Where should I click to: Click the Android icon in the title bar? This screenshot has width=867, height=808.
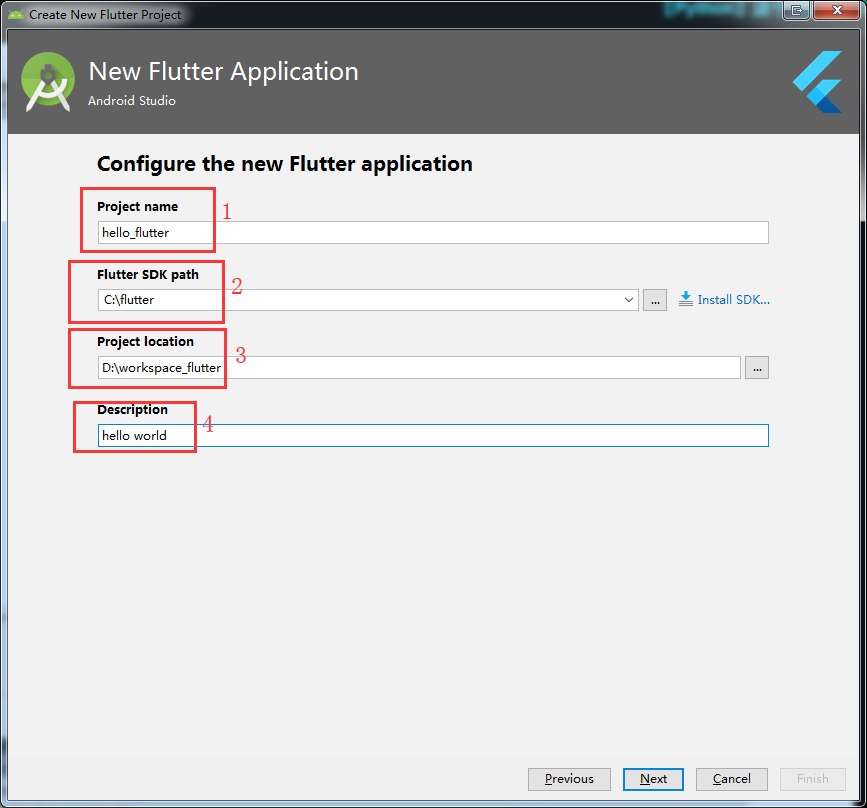(15, 14)
